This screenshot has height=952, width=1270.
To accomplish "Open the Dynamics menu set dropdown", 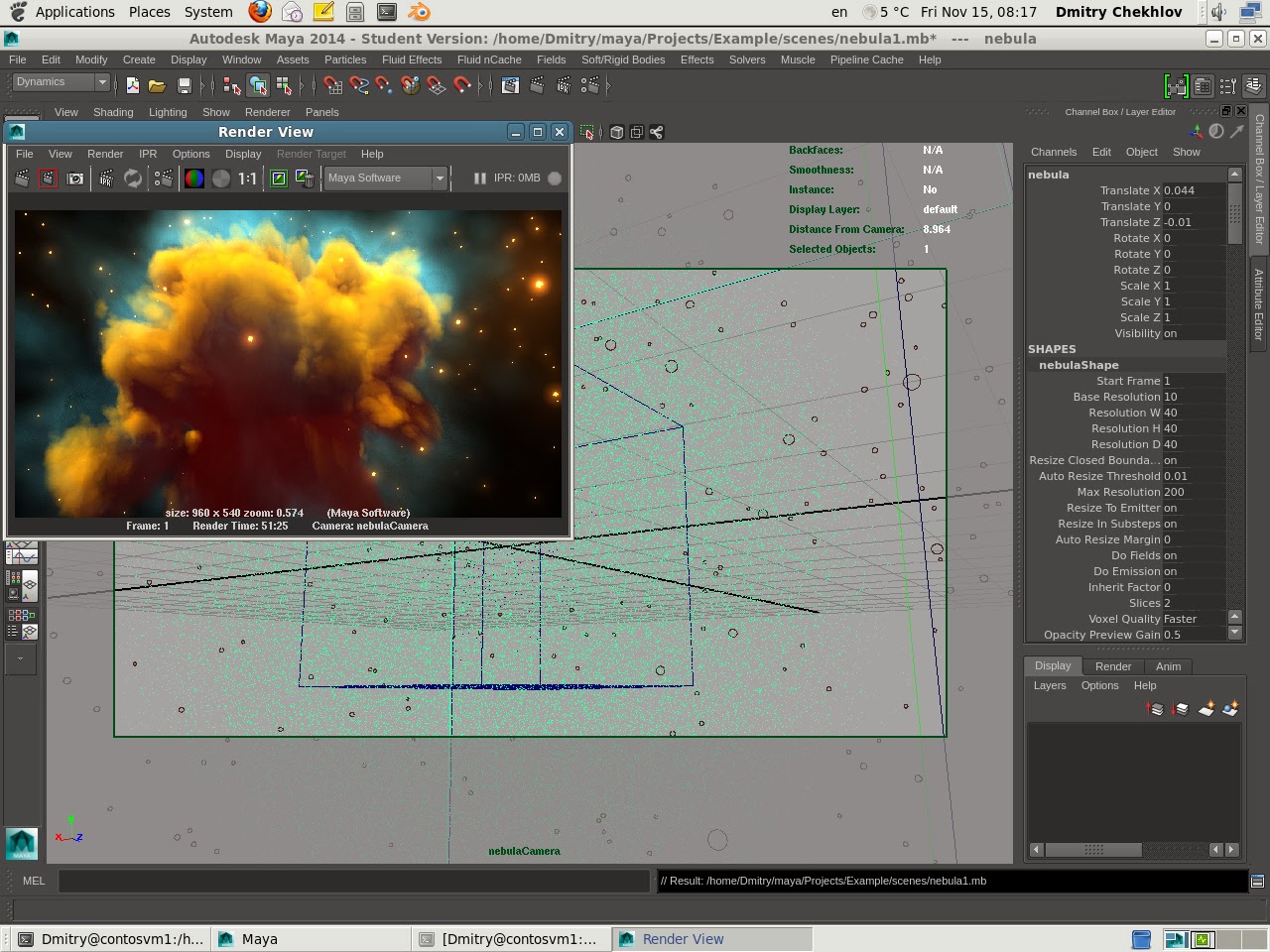I will pos(61,82).
